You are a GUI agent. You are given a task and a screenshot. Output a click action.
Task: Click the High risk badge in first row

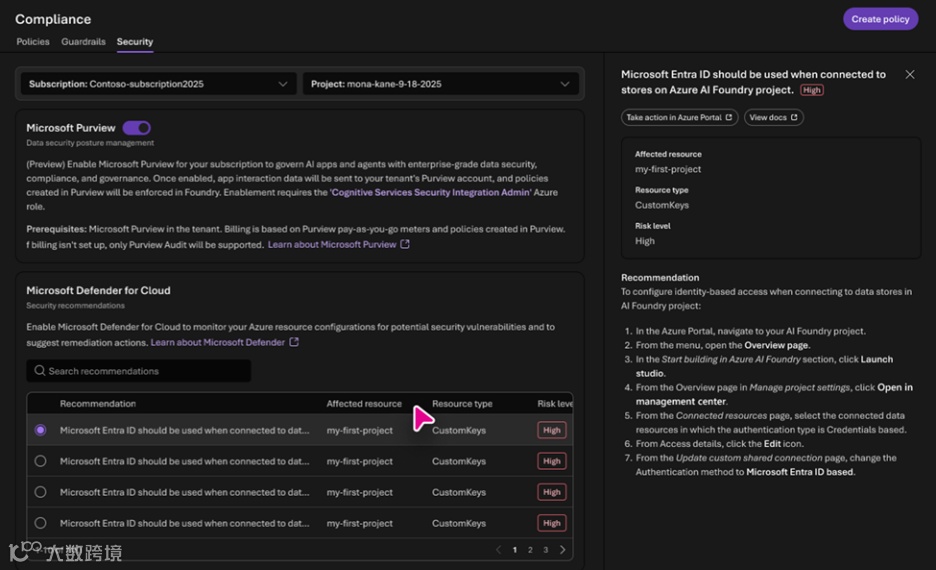[551, 431]
